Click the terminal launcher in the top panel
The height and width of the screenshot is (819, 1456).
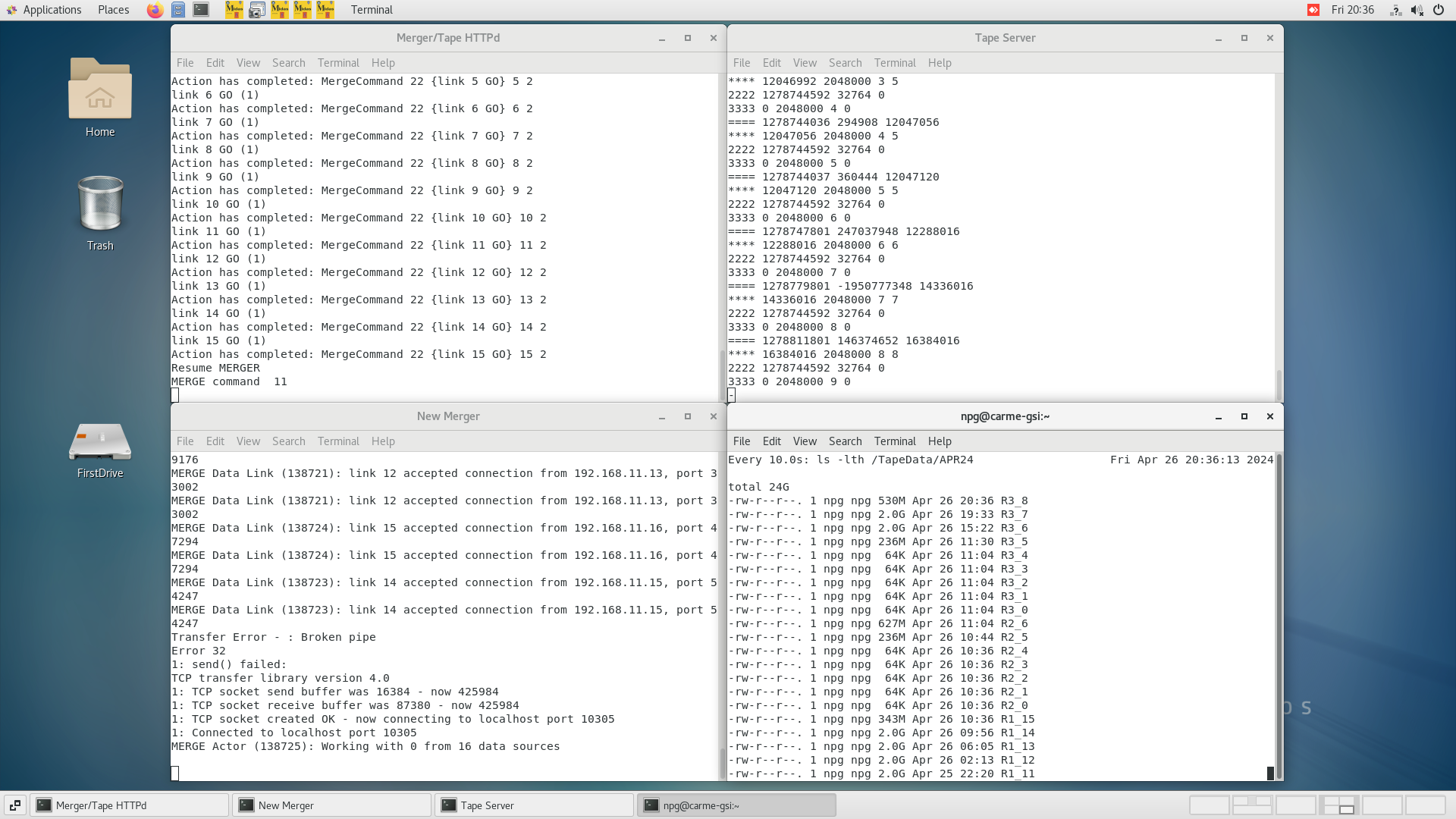coord(201,10)
